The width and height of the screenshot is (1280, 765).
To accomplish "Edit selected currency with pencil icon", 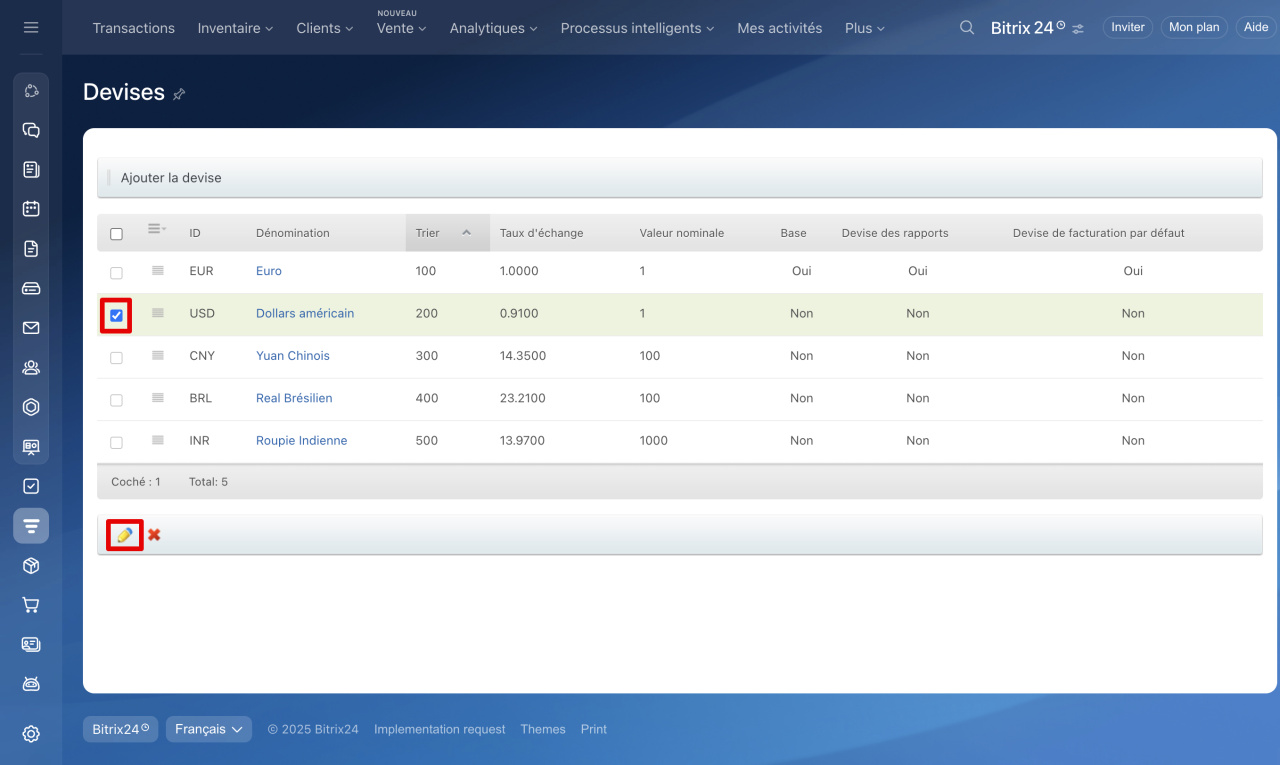I will click(125, 535).
